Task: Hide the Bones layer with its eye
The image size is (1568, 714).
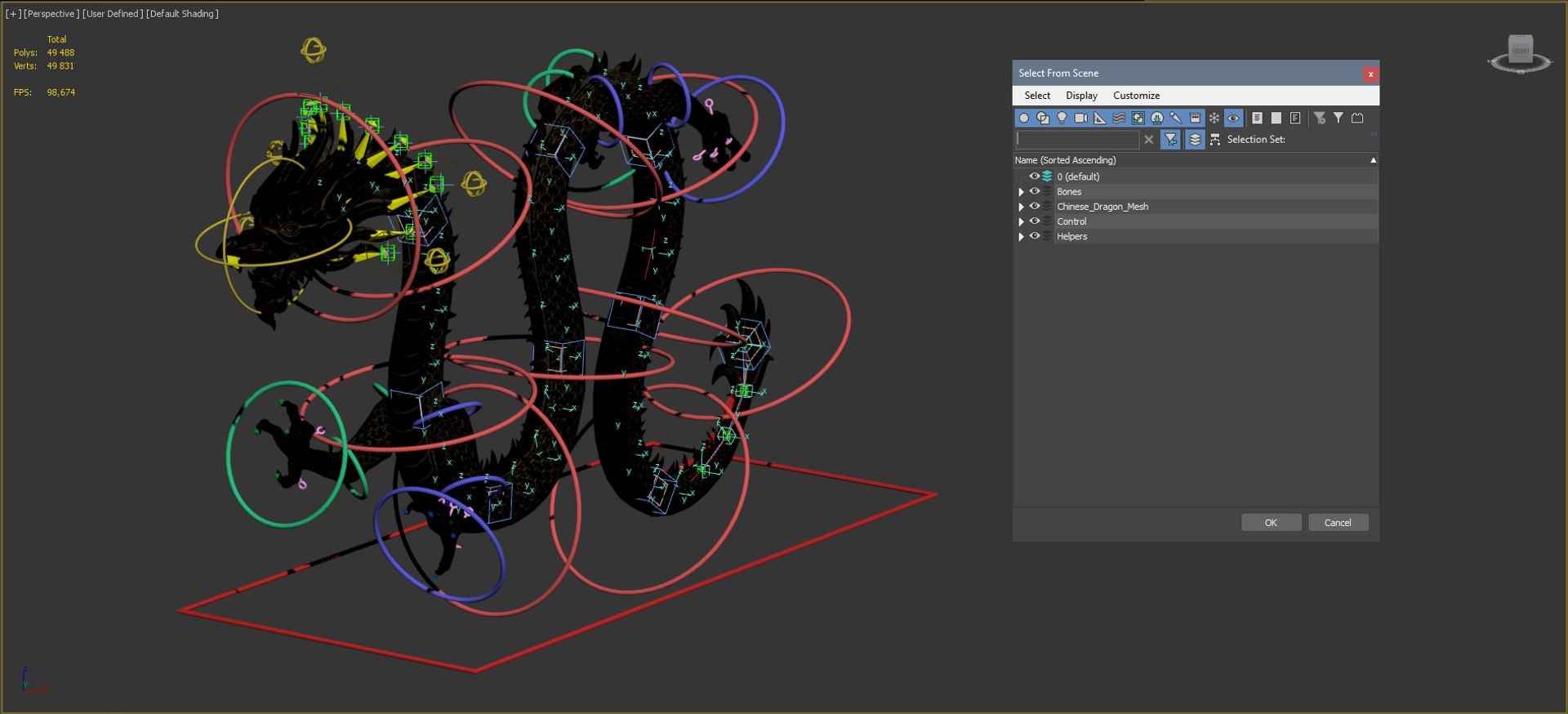Action: [1034, 191]
